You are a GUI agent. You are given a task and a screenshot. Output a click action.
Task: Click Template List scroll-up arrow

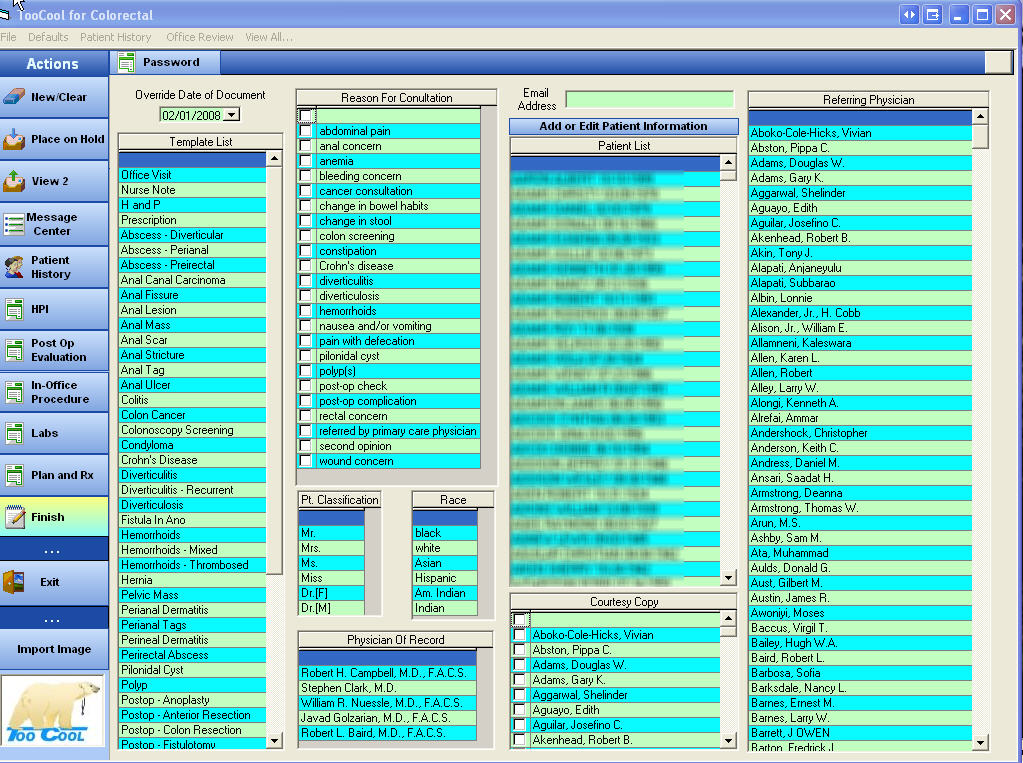coord(275,159)
